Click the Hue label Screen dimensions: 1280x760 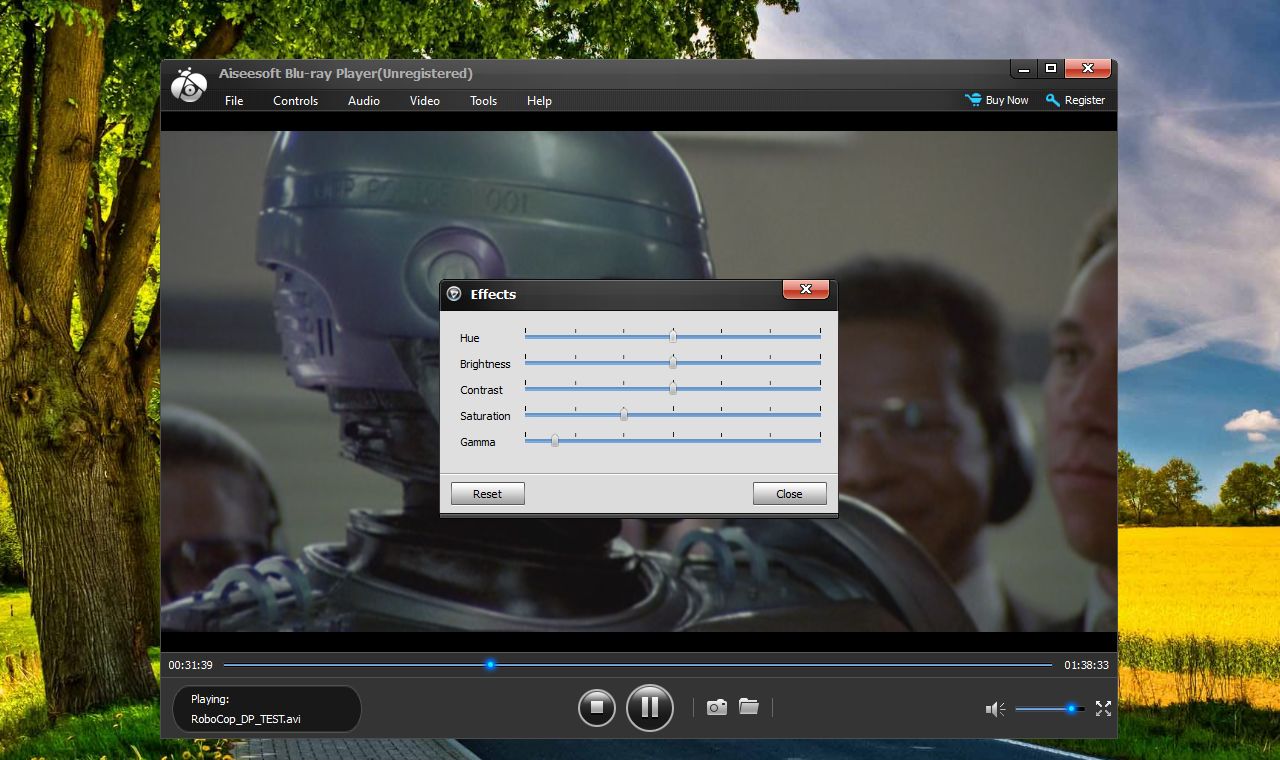[469, 338]
